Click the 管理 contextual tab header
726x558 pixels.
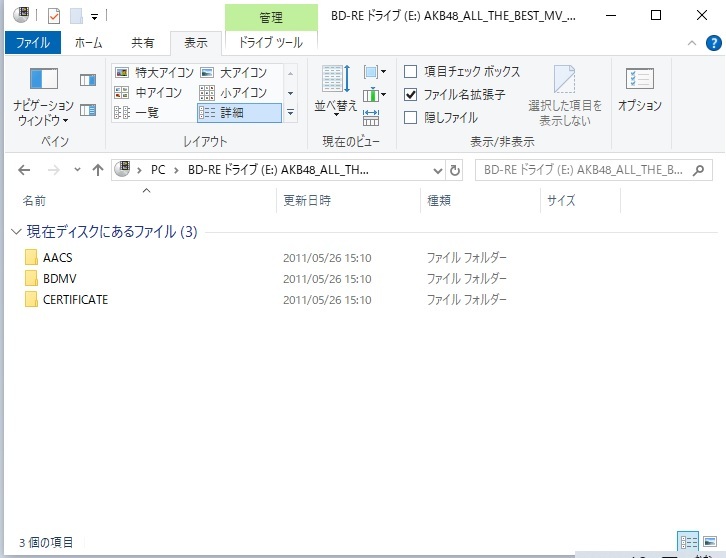(271, 18)
